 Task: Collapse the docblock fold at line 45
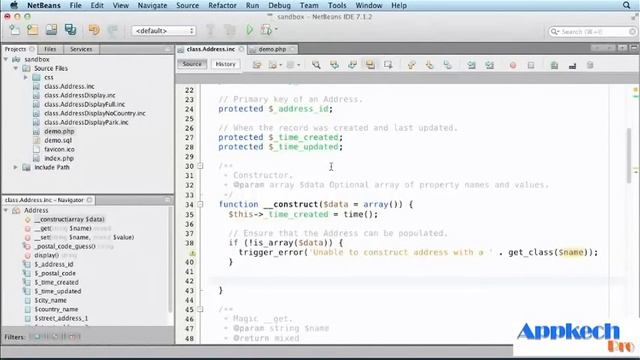pos(200,309)
